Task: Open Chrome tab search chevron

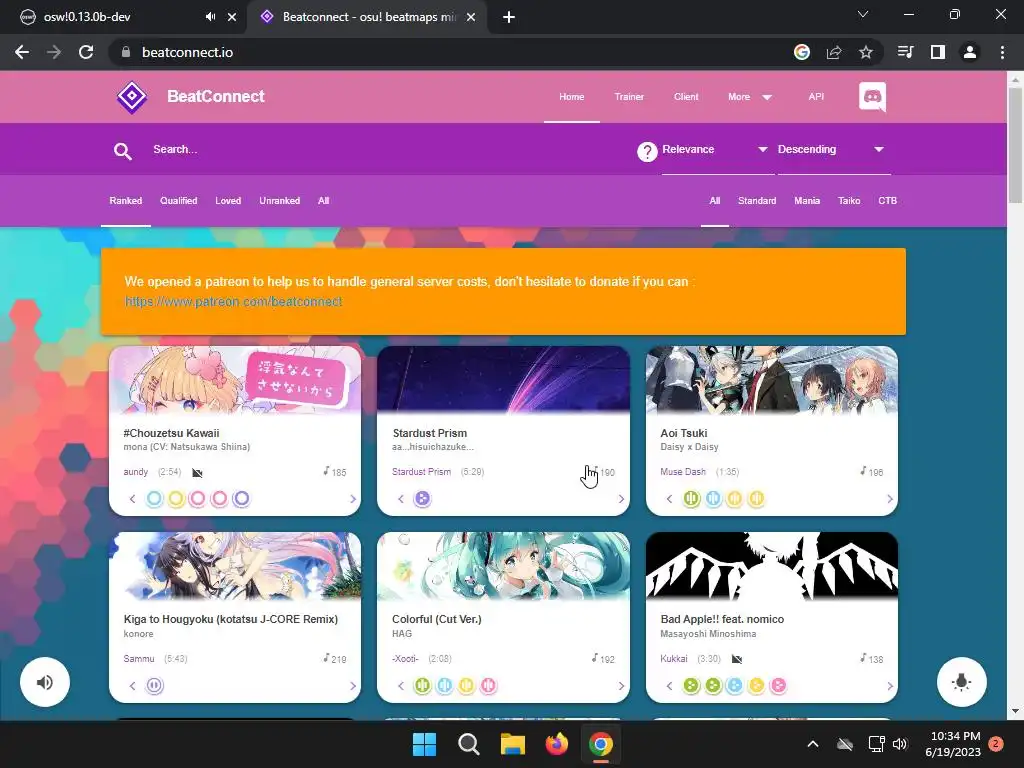Action: tap(863, 14)
